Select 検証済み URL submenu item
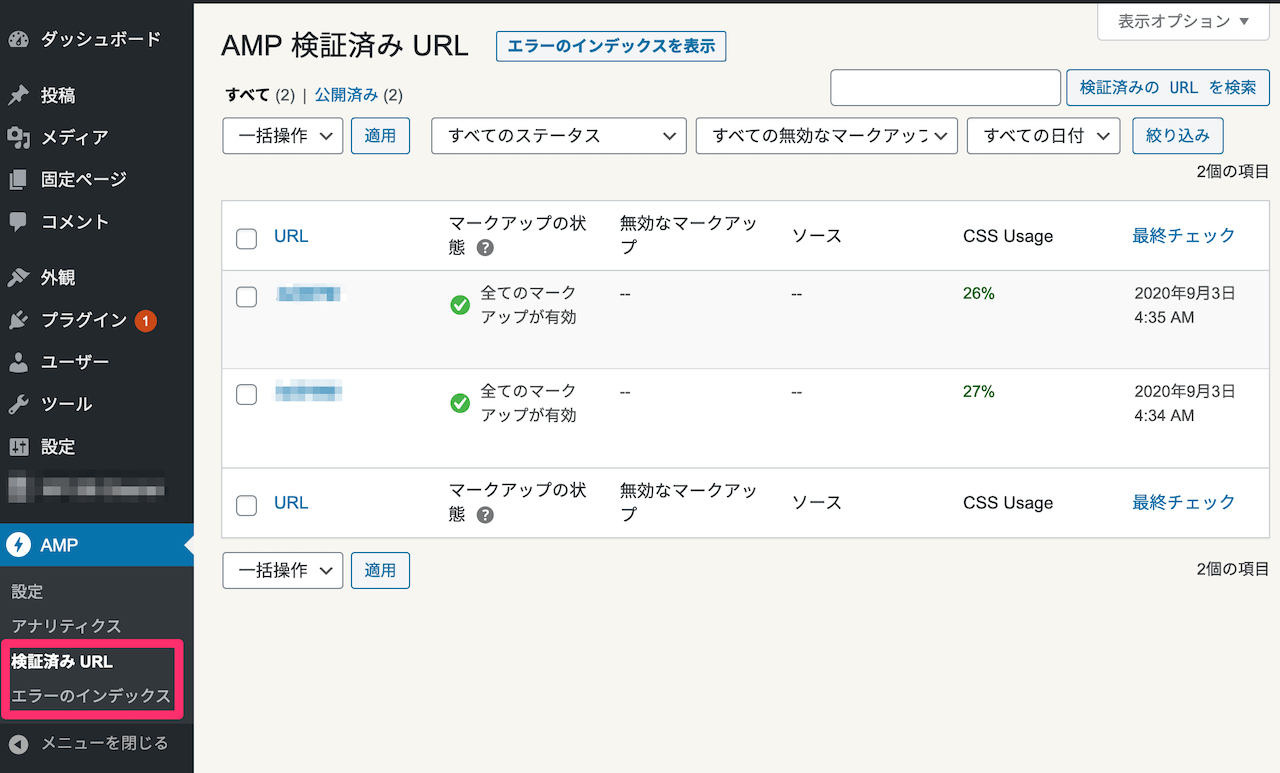 (x=62, y=662)
